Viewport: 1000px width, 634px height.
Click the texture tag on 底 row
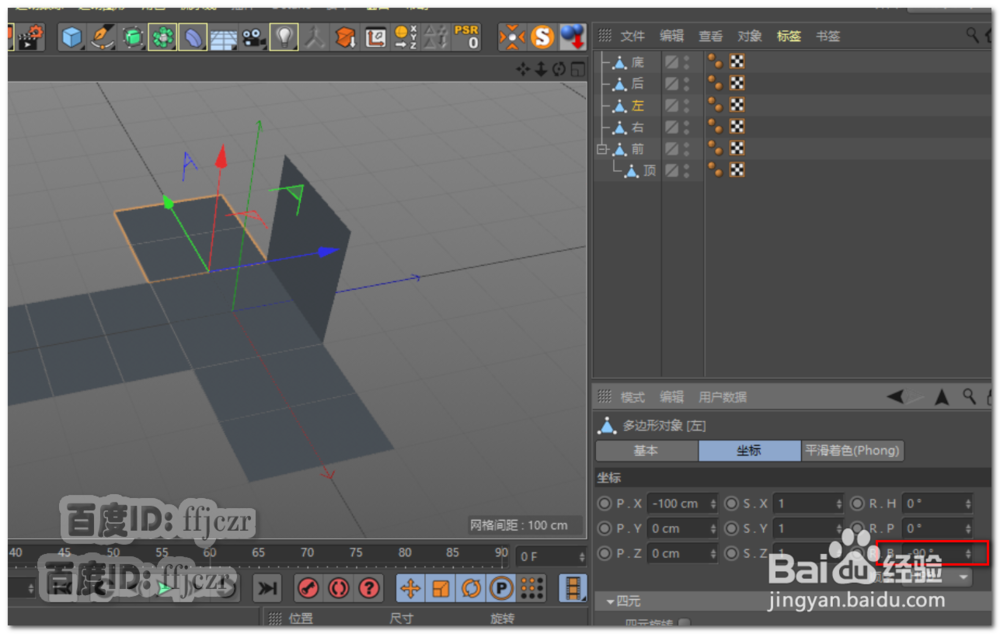737,62
